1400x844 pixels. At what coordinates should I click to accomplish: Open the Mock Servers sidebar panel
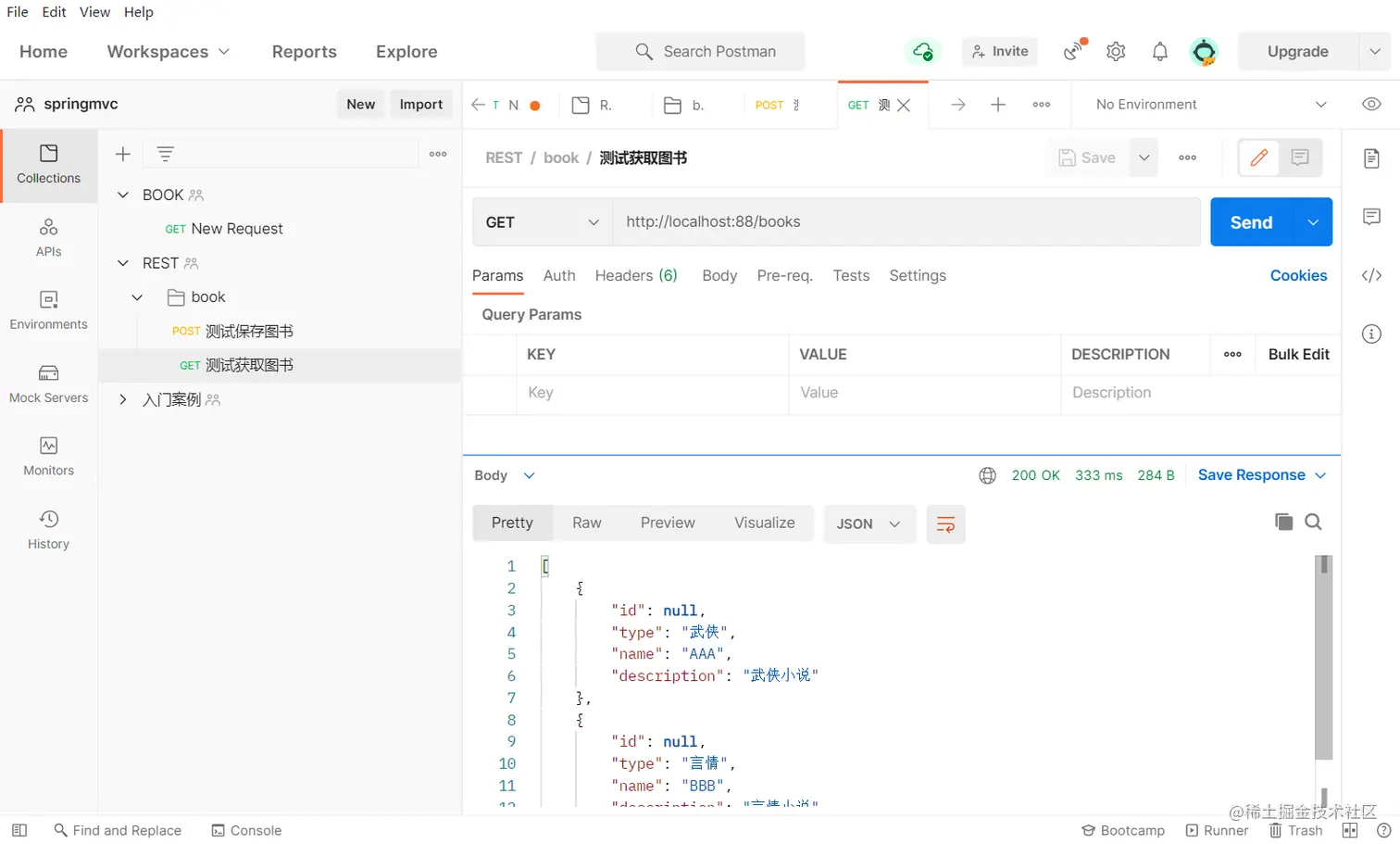tap(49, 384)
